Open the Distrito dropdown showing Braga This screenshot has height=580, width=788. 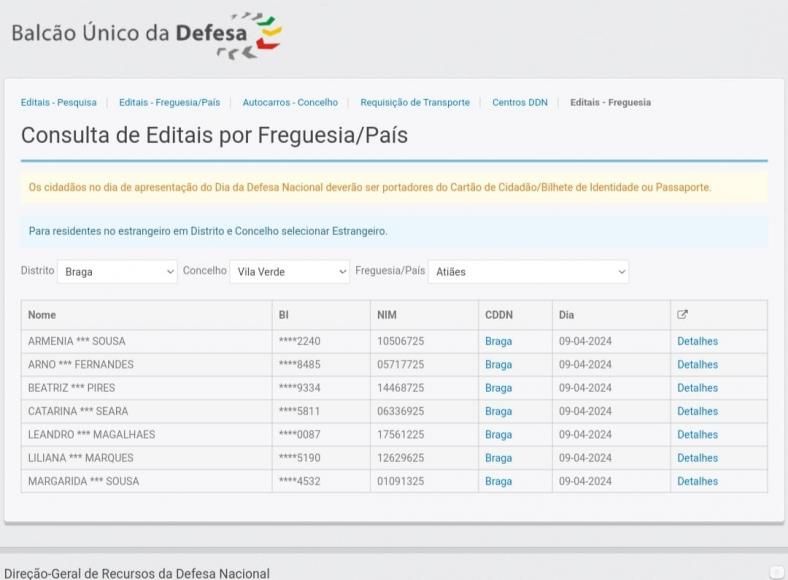[x=117, y=271]
